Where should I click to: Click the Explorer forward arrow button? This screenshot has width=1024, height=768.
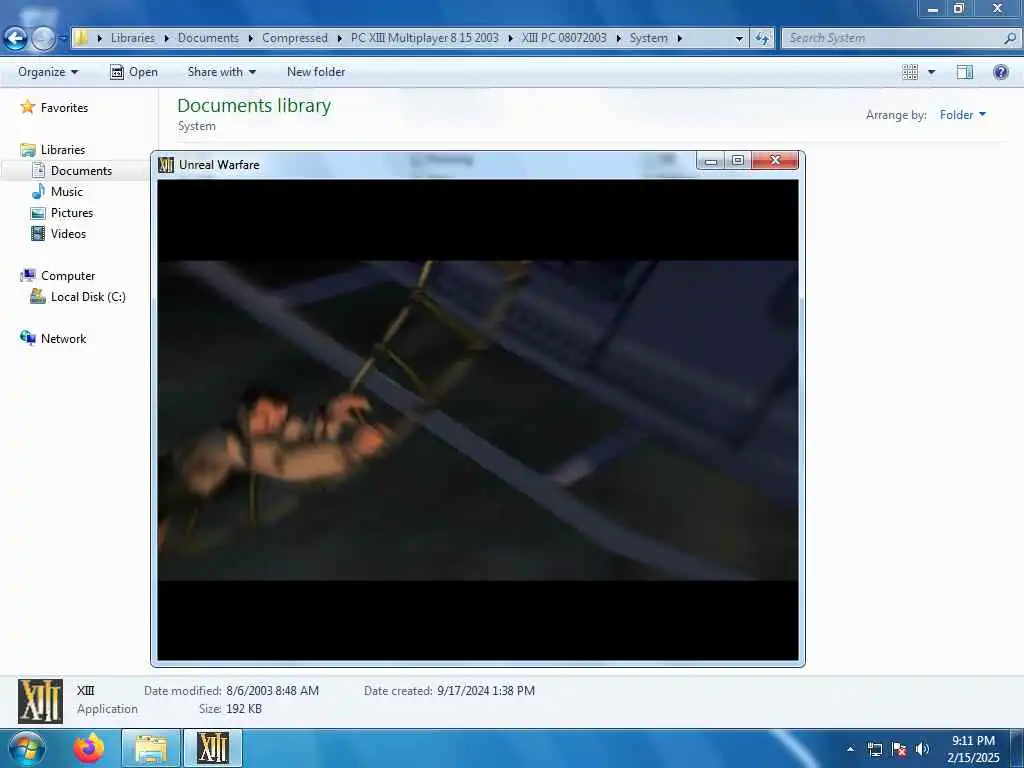pyautogui.click(x=43, y=39)
